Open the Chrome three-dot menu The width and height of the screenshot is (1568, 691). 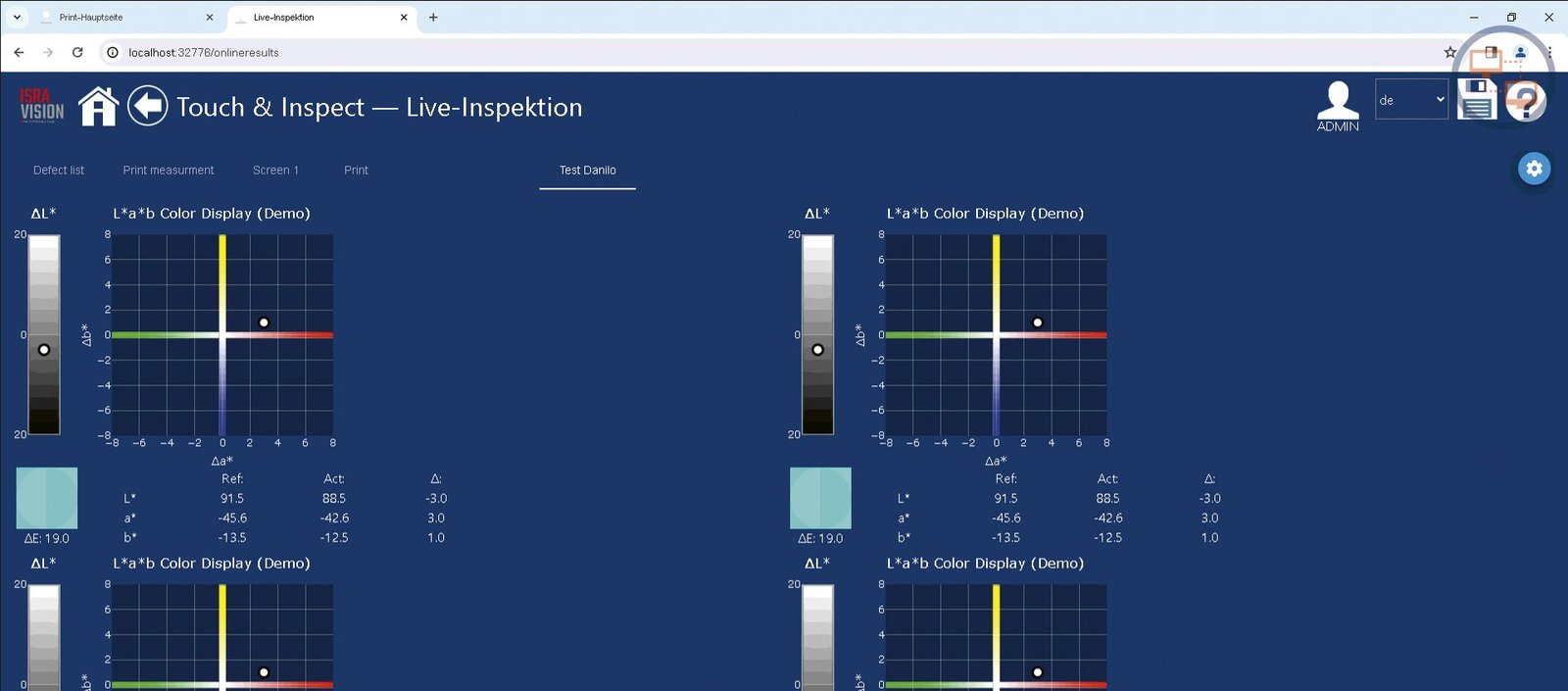tap(1549, 52)
